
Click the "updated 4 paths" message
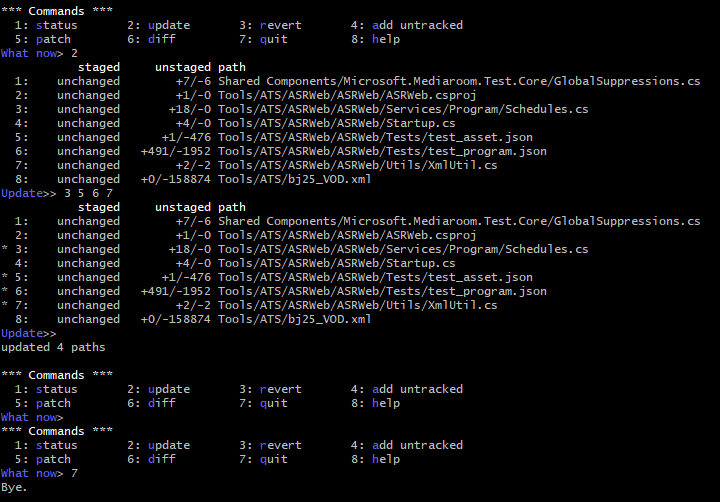pos(53,347)
